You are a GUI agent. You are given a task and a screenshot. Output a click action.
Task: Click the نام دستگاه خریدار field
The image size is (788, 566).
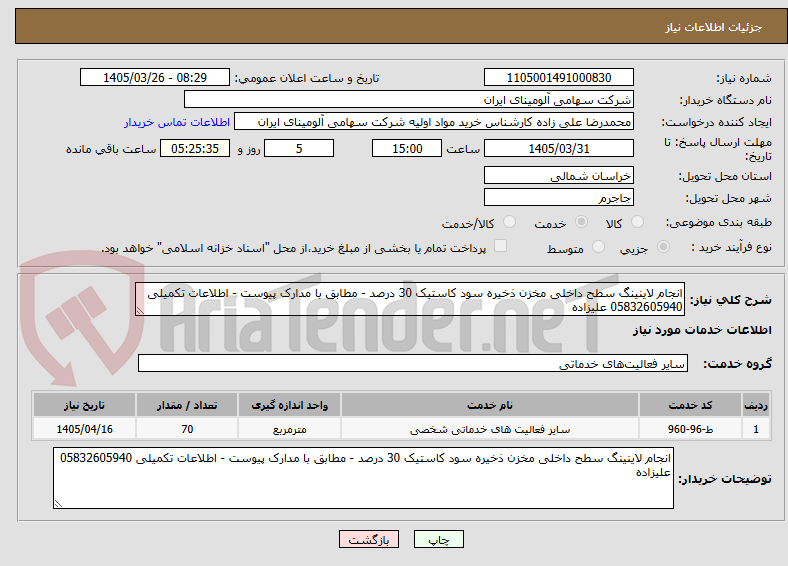coord(409,100)
